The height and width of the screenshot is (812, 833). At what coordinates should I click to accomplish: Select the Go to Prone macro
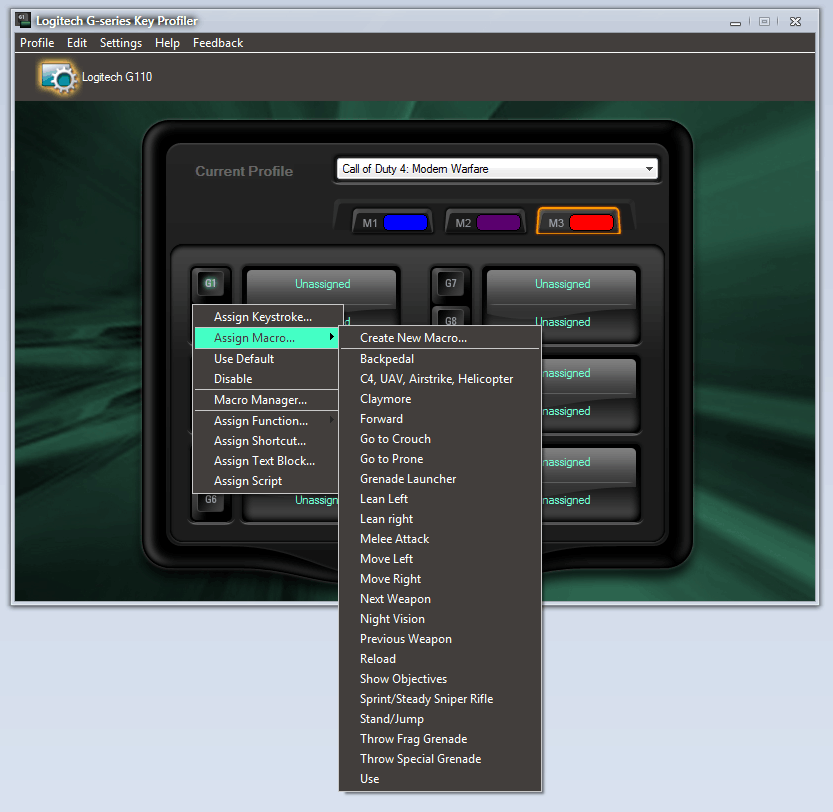(440, 459)
